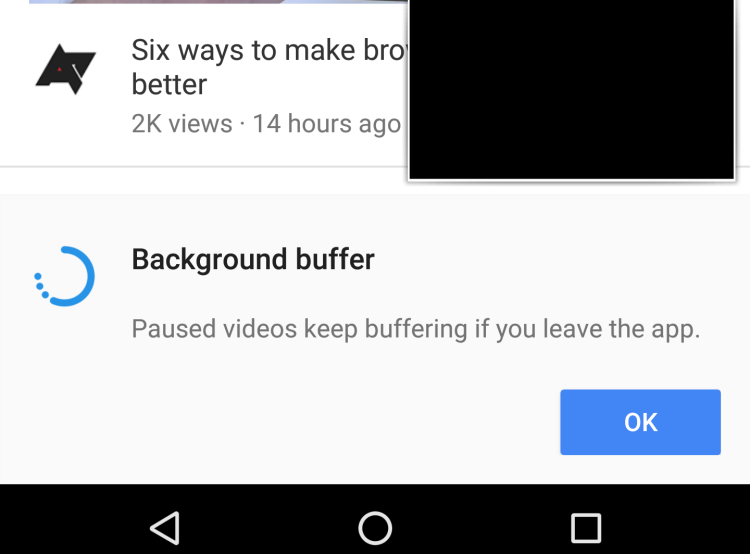The image size is (750, 554).
Task: Tap the Android Police channel avatar
Action: (x=66, y=69)
